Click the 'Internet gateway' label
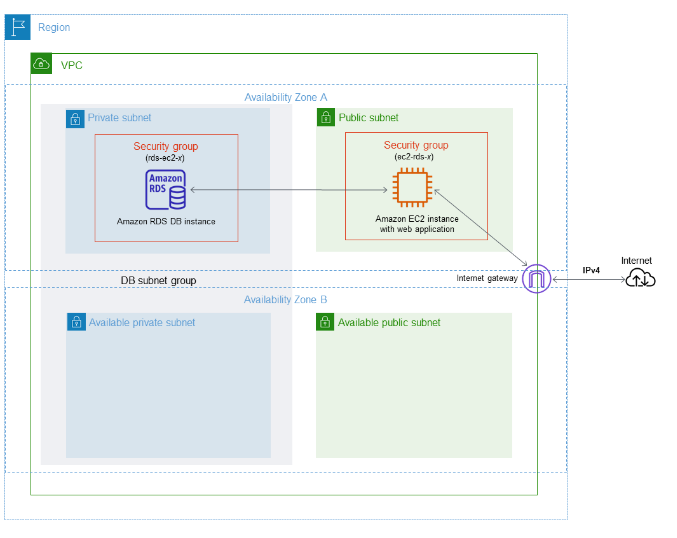Viewport: 677px width, 538px height. coord(487,278)
